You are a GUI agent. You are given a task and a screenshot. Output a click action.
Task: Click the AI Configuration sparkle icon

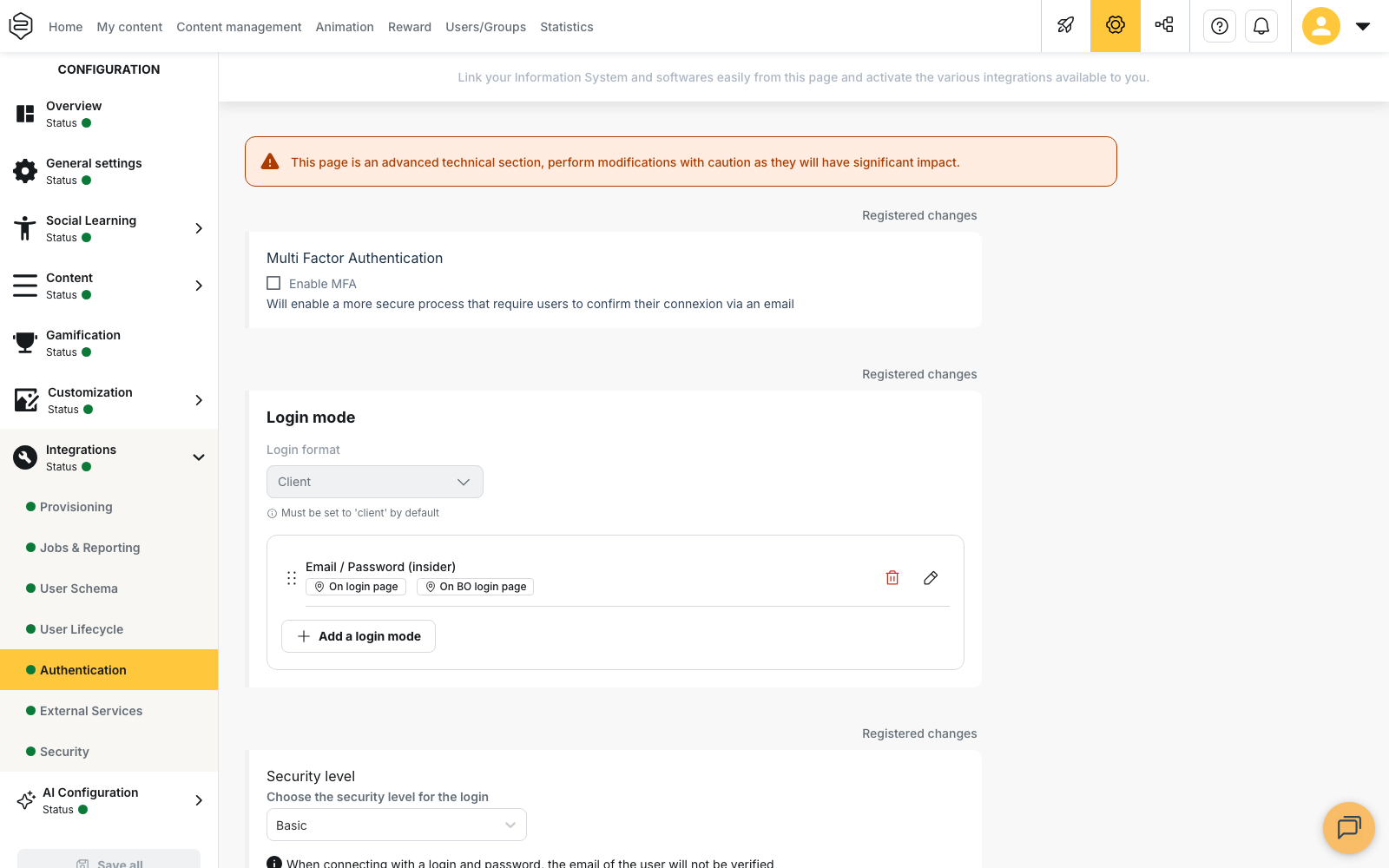(26, 800)
